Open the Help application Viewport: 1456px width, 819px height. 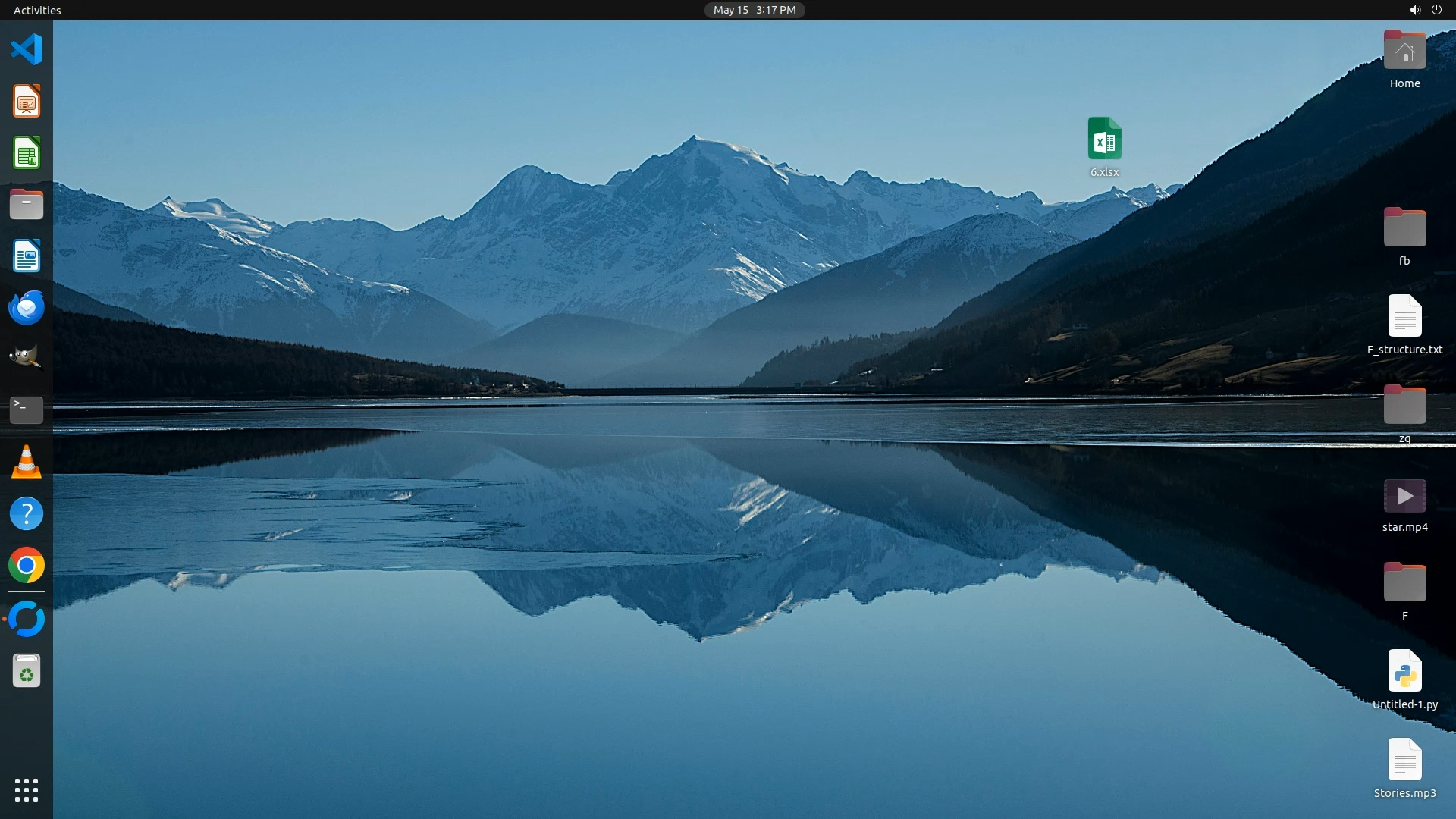tap(27, 513)
